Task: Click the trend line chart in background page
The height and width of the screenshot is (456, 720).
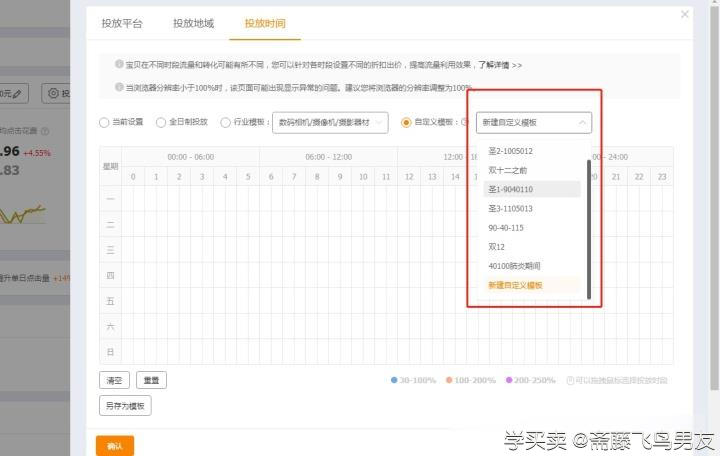Action: pos(22,214)
